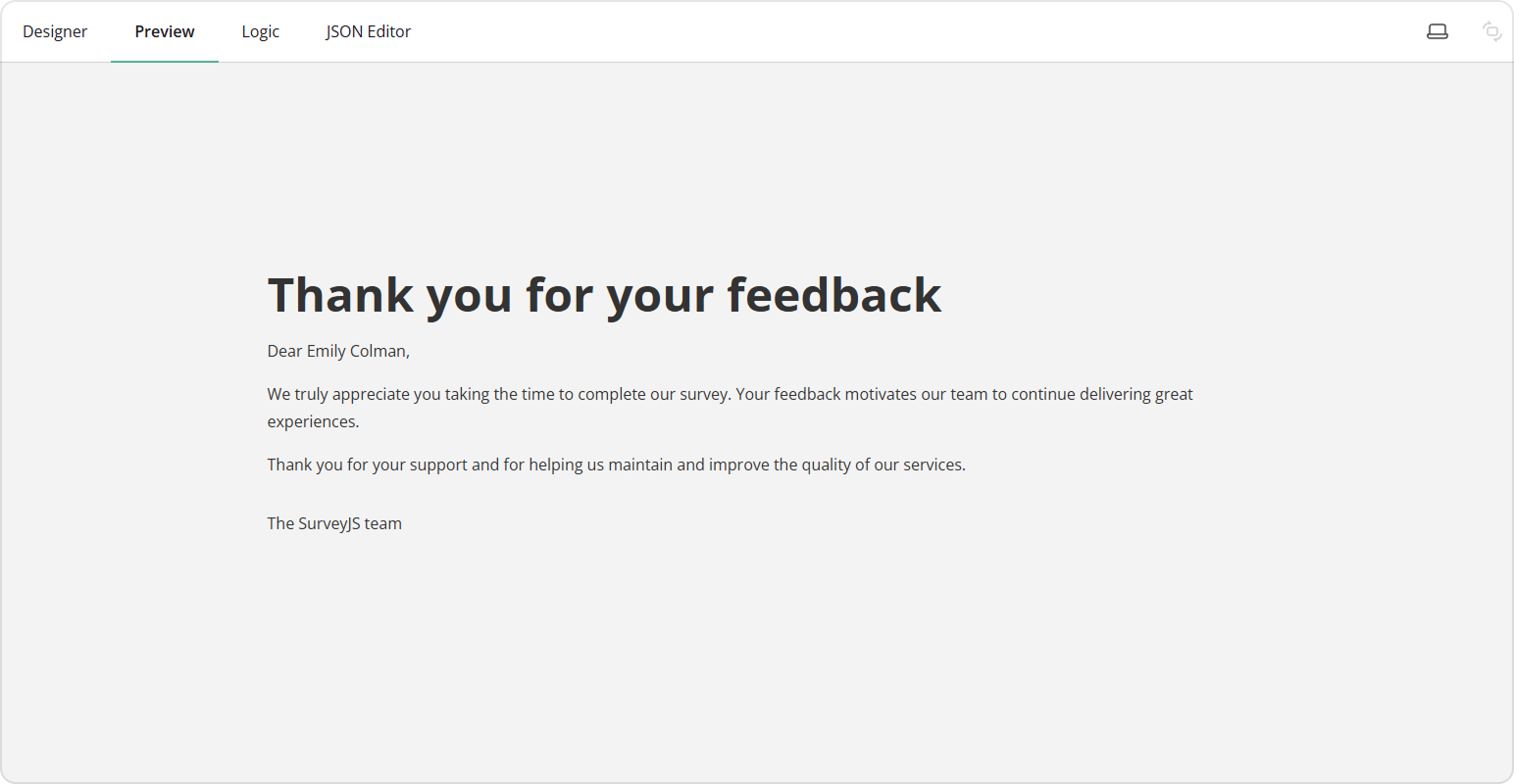Activate the landscape/portrait switch icon
The width and height of the screenshot is (1514, 784).
(1491, 30)
